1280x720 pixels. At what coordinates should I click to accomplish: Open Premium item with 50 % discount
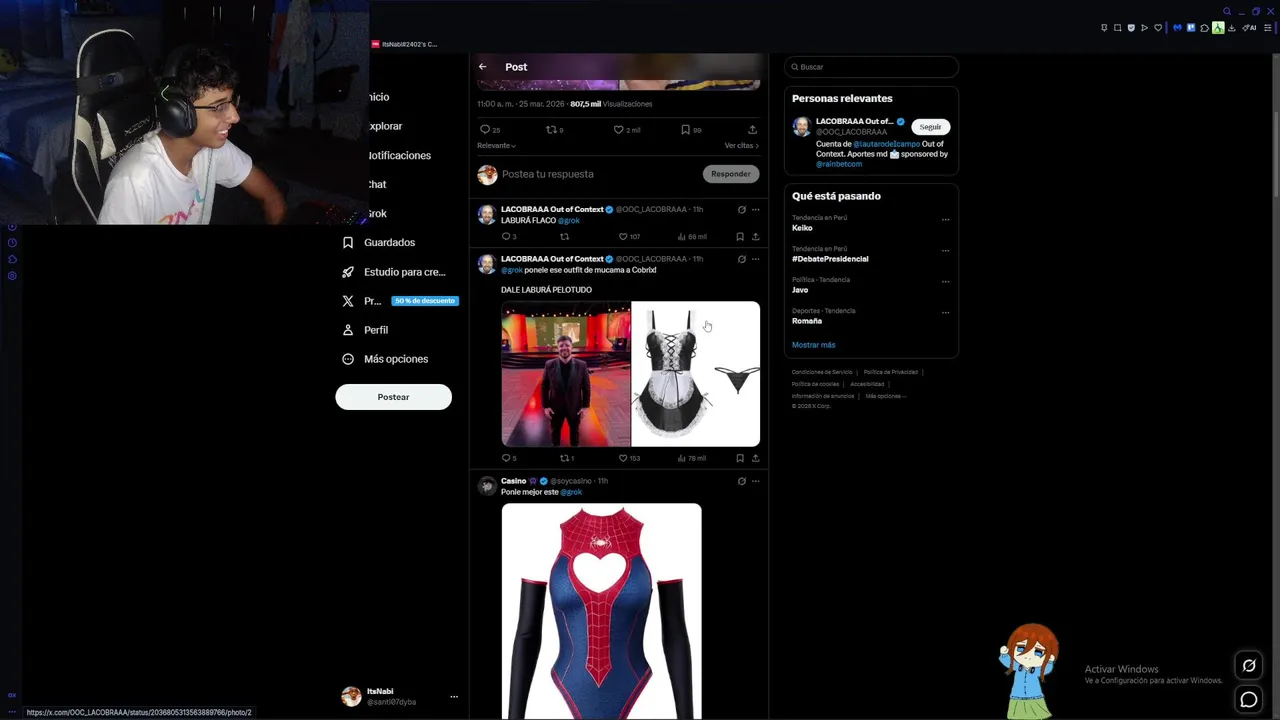coord(398,301)
